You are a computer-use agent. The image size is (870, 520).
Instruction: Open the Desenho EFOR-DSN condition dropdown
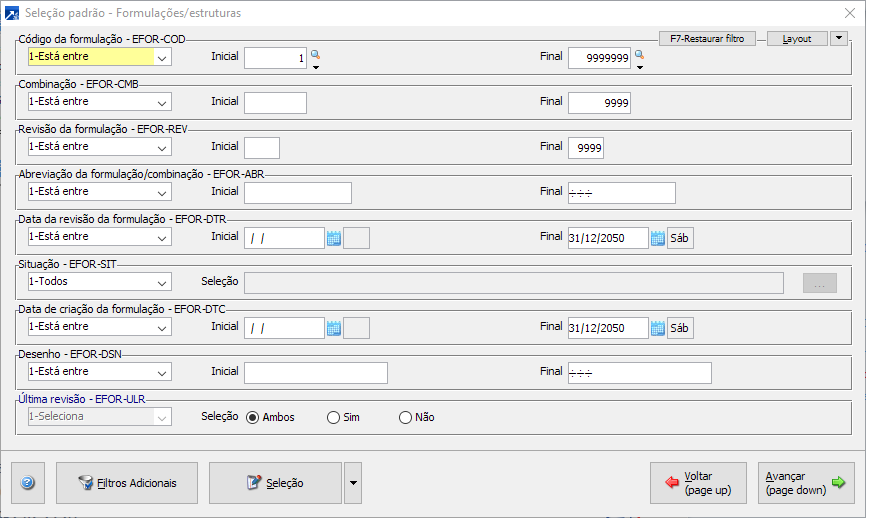100,372
